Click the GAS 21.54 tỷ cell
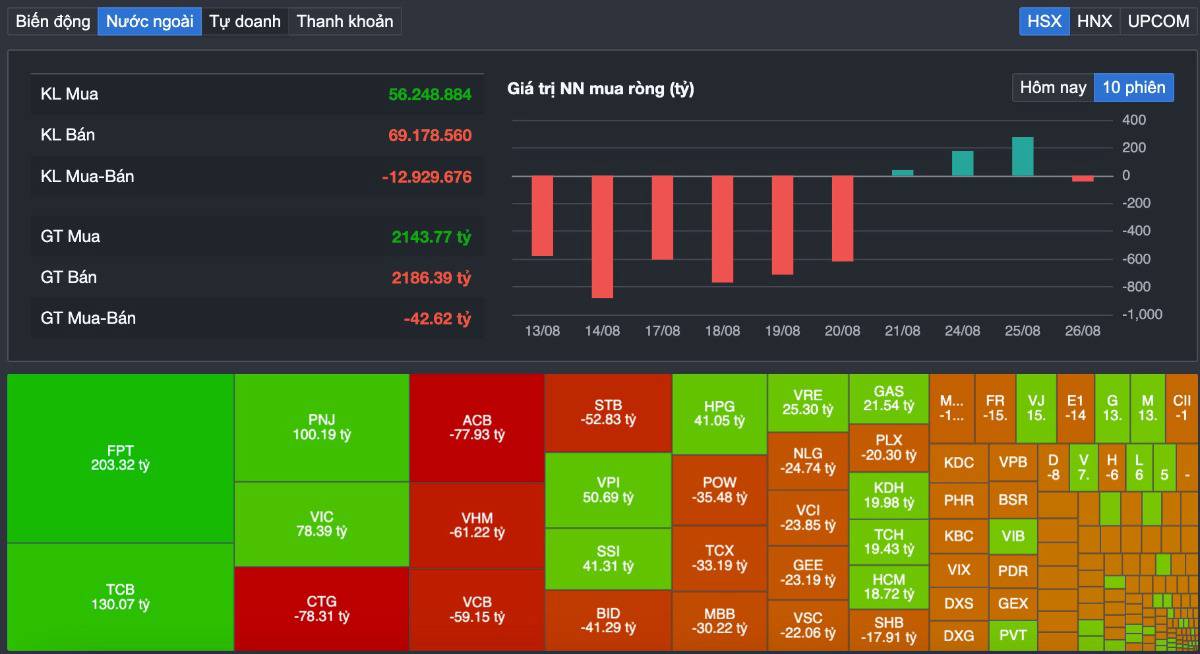This screenshot has height=654, width=1200. click(889, 398)
